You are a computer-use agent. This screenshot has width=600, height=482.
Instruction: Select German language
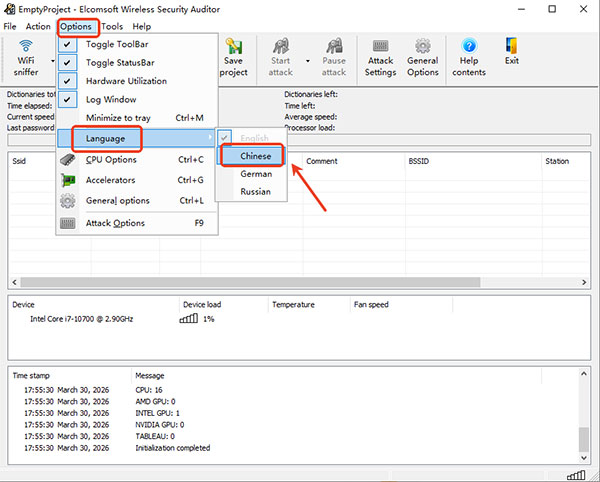[x=251, y=174]
